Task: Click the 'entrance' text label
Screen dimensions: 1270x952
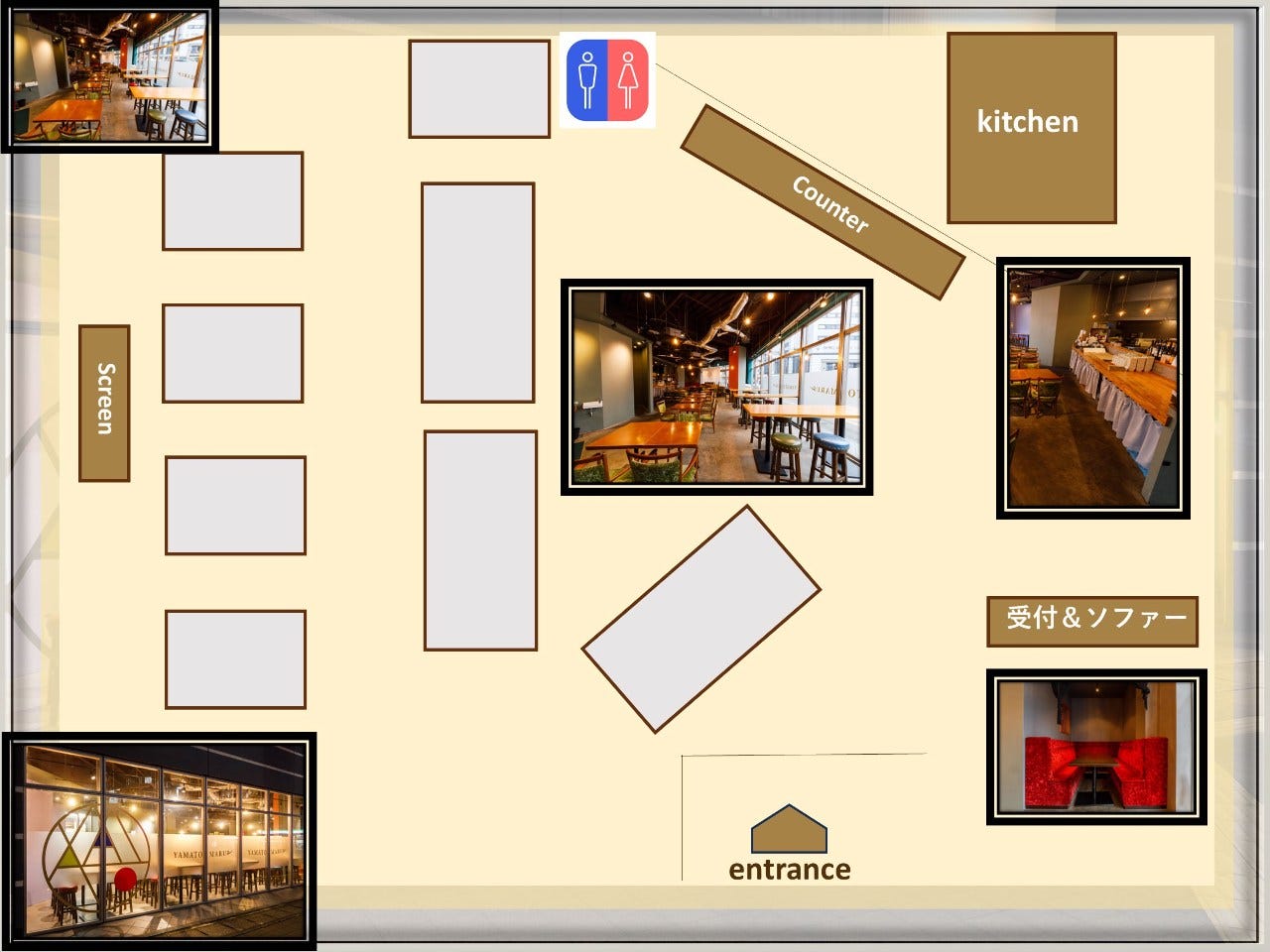Action: [x=789, y=870]
